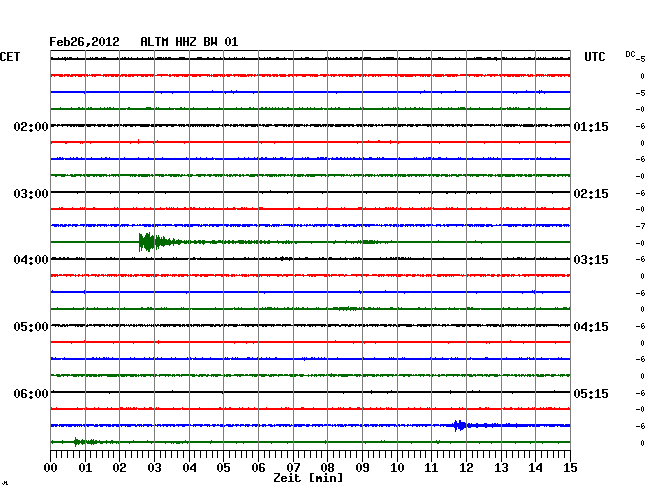Click the UTC timezone label
The width and height of the screenshot is (650, 494).
coord(594,57)
